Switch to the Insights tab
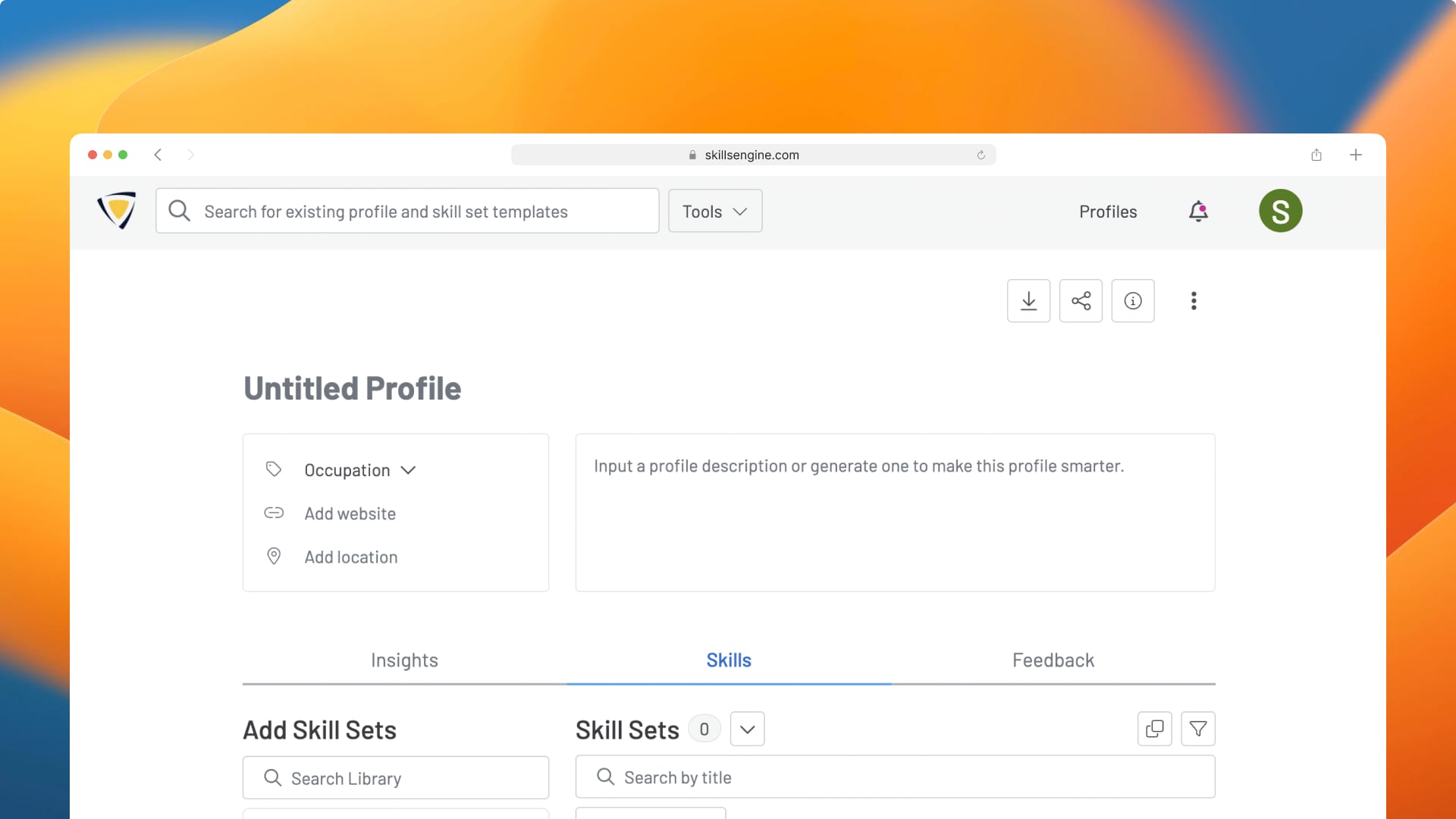 tap(403, 660)
